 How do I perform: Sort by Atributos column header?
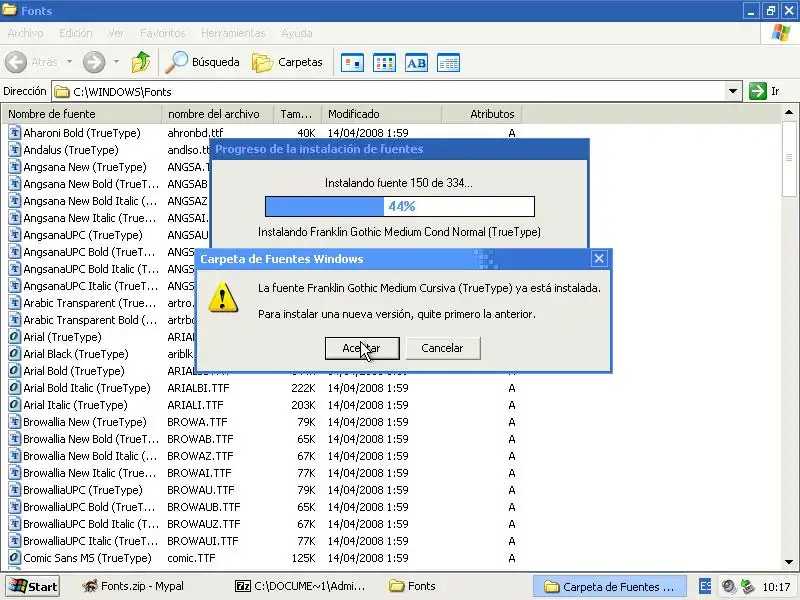[482, 114]
